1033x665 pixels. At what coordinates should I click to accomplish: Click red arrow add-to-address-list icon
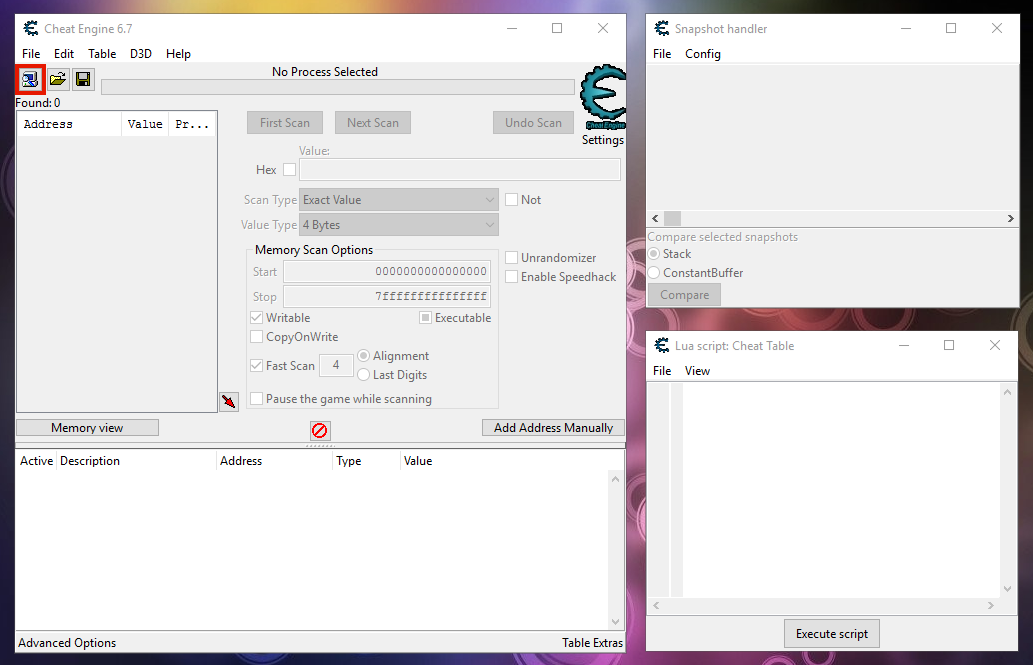pyautogui.click(x=229, y=401)
